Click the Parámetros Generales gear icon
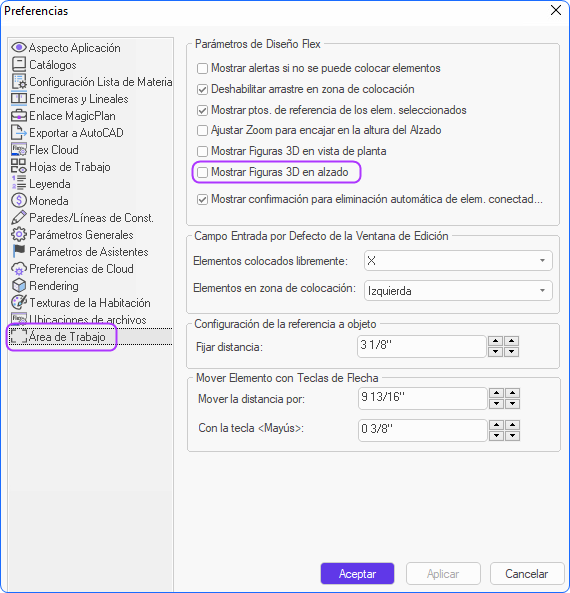The image size is (570, 593). 19,235
